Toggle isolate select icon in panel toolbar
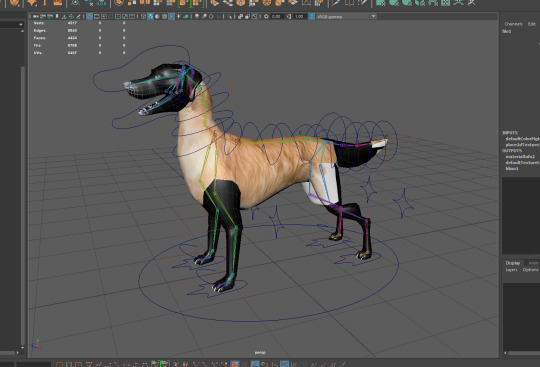 (x=230, y=17)
